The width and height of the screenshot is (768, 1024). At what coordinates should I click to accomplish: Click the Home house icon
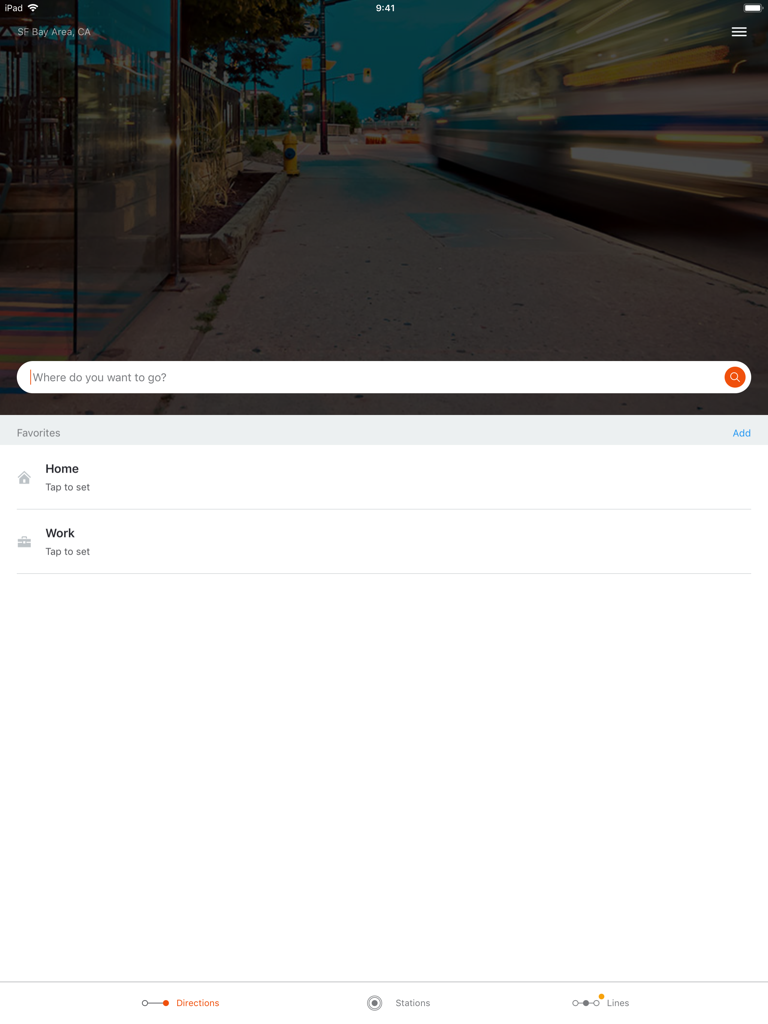pos(24,478)
